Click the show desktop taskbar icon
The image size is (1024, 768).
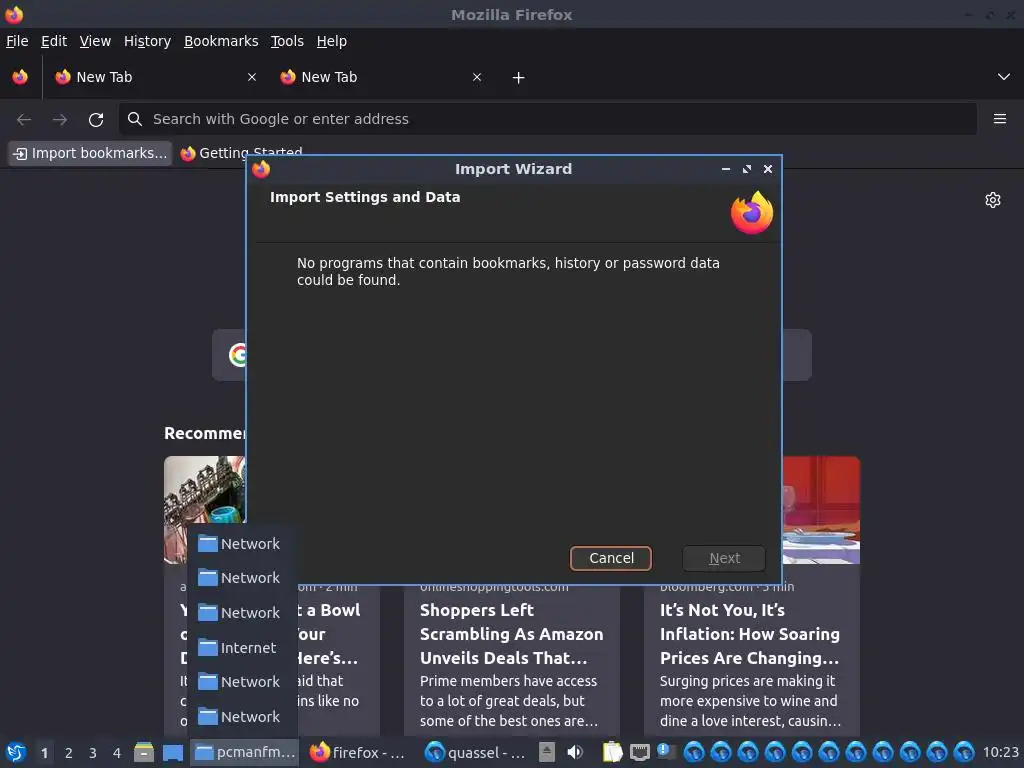tap(173, 752)
